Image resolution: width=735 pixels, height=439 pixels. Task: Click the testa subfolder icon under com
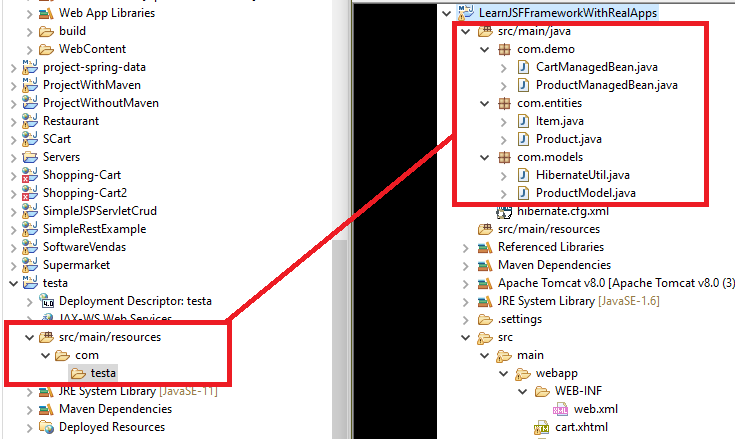pyautogui.click(x=78, y=373)
